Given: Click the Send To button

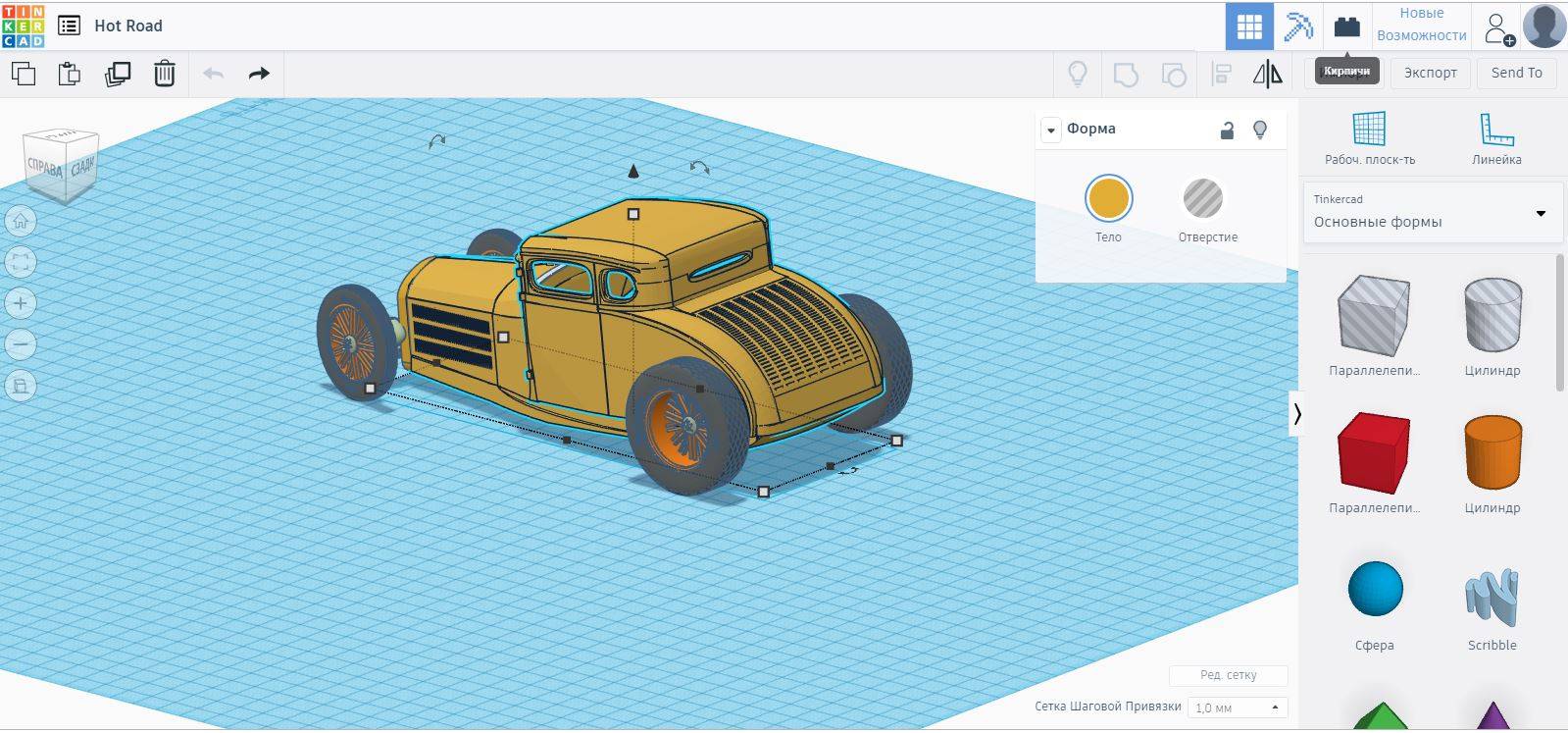Looking at the screenshot, I should [1516, 73].
